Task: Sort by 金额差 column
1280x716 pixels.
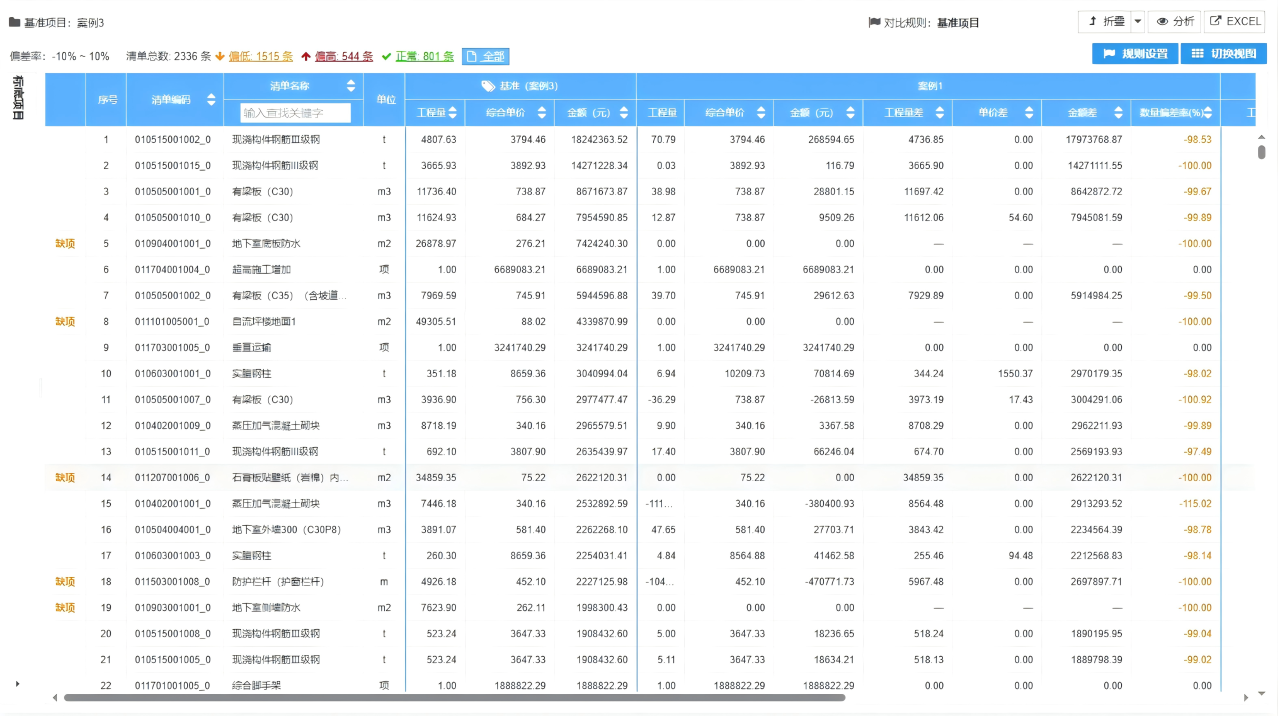Action: (1119, 113)
